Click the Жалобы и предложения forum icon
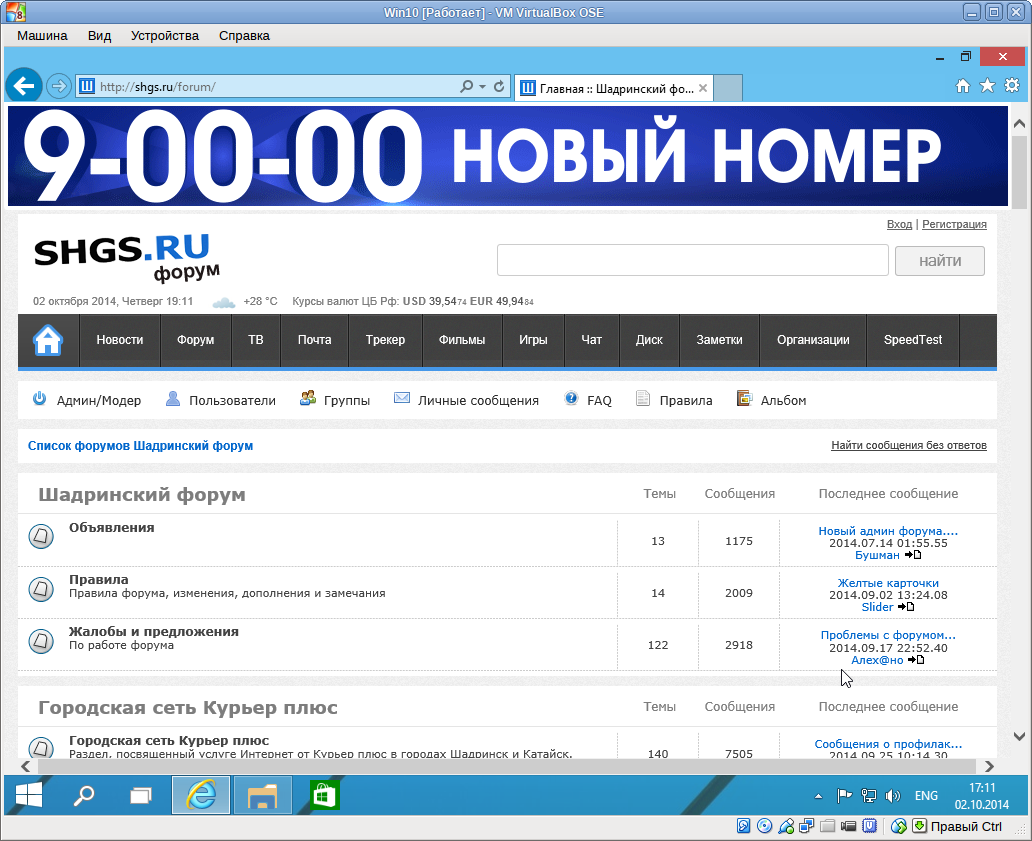This screenshot has height=841, width=1032. (41, 640)
